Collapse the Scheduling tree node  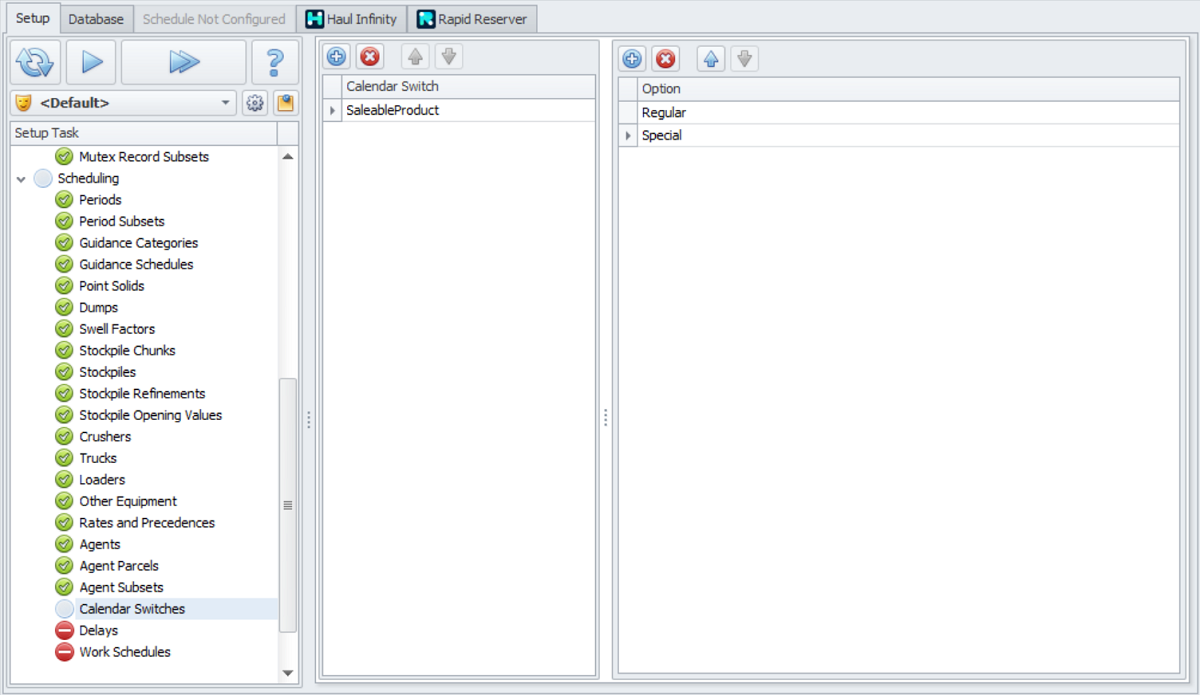[21, 179]
